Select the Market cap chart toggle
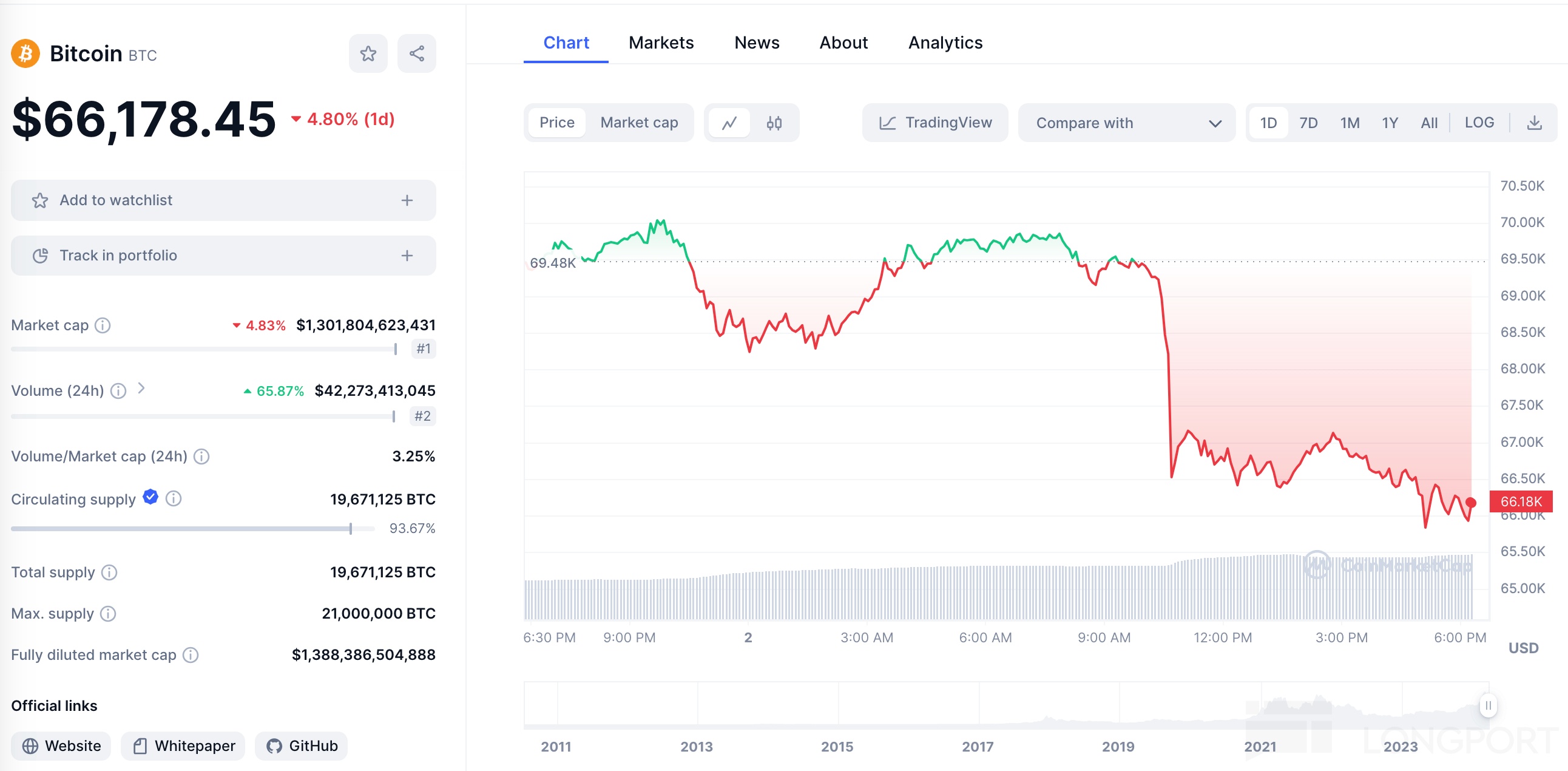The image size is (1568, 771). 638,123
